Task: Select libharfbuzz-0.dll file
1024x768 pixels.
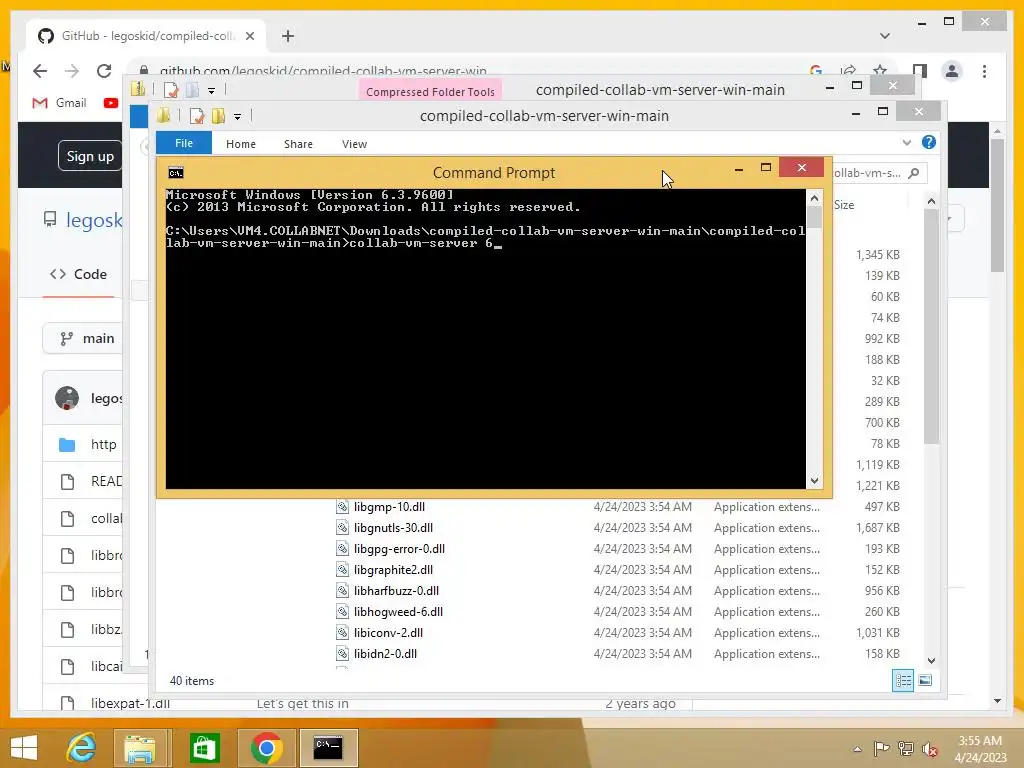Action: click(x=396, y=590)
